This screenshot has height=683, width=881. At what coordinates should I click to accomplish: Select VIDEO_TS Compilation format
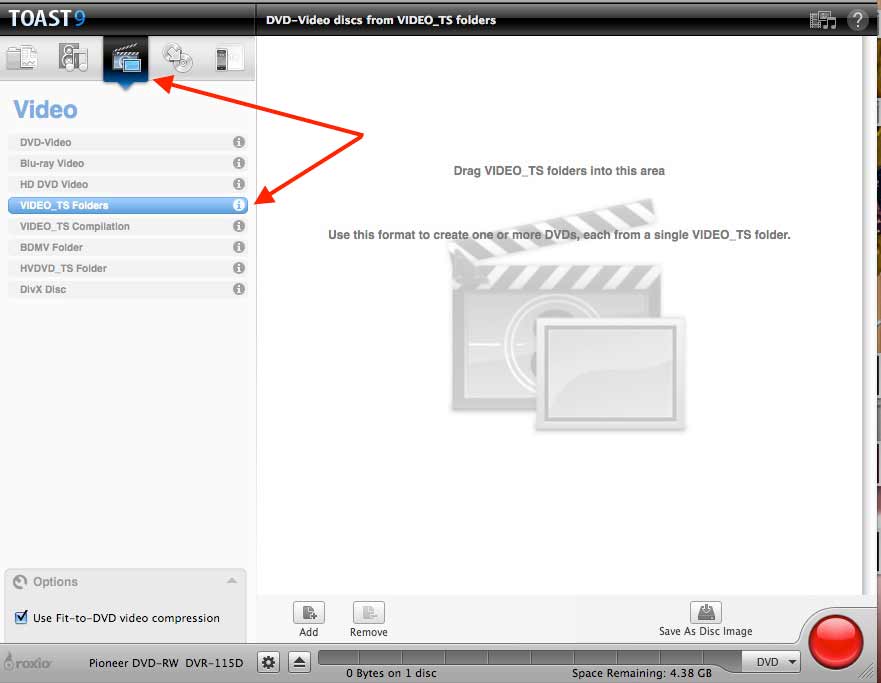coord(128,226)
